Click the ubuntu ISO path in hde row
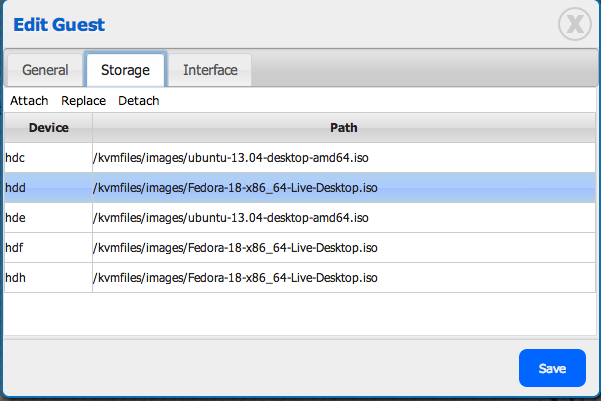601x401 pixels. click(230, 217)
